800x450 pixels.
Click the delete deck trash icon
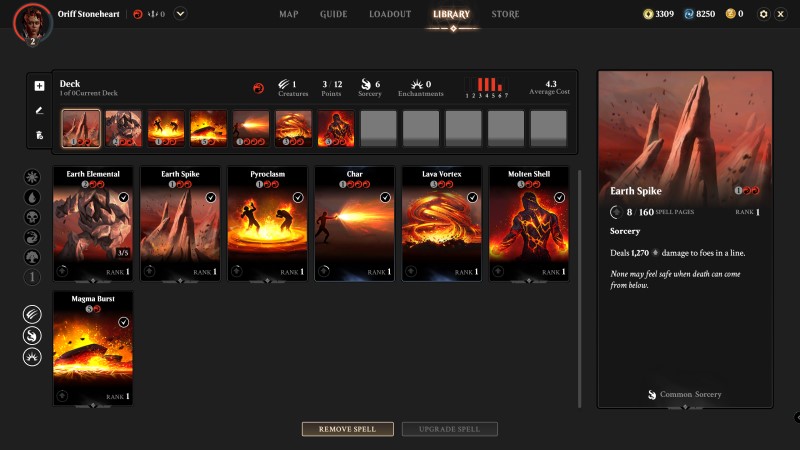39,134
